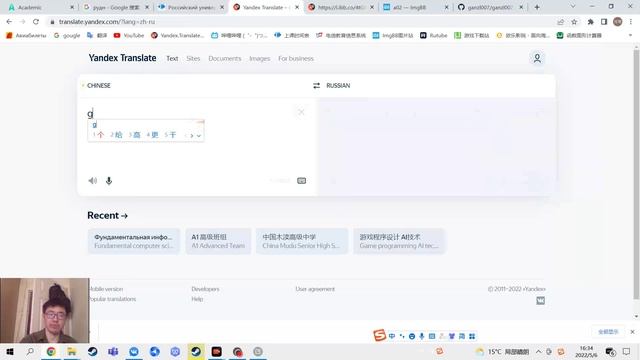Viewport: 640px width, 360px height.
Task: Open the highlighted Steam taskbar icon
Action: click(196, 351)
